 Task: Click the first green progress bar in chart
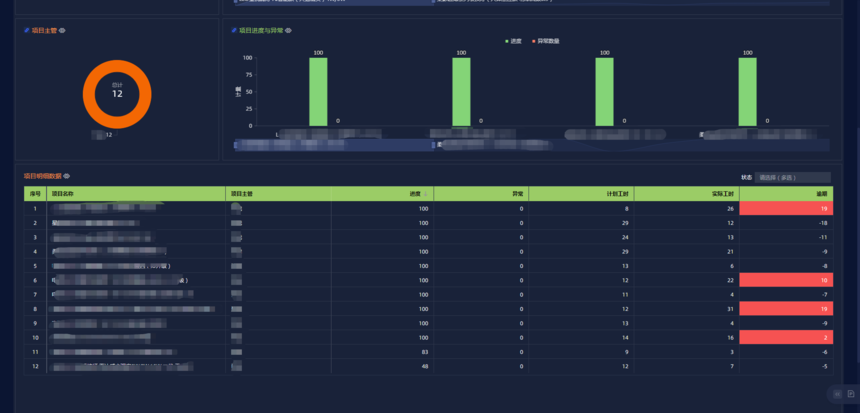coord(318,92)
